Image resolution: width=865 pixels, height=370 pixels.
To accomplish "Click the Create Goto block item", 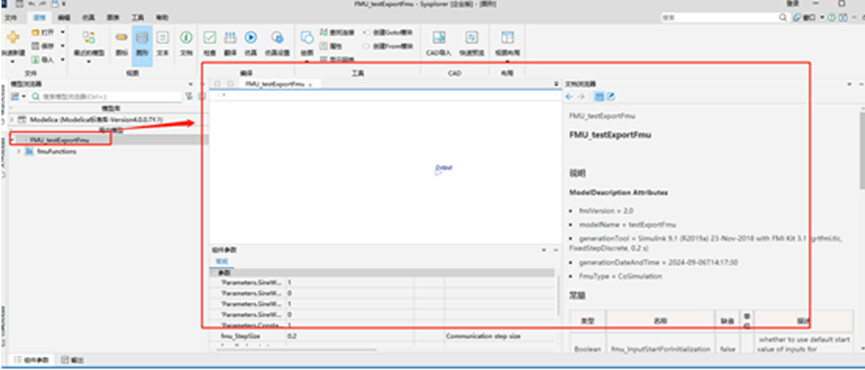I will [x=388, y=33].
